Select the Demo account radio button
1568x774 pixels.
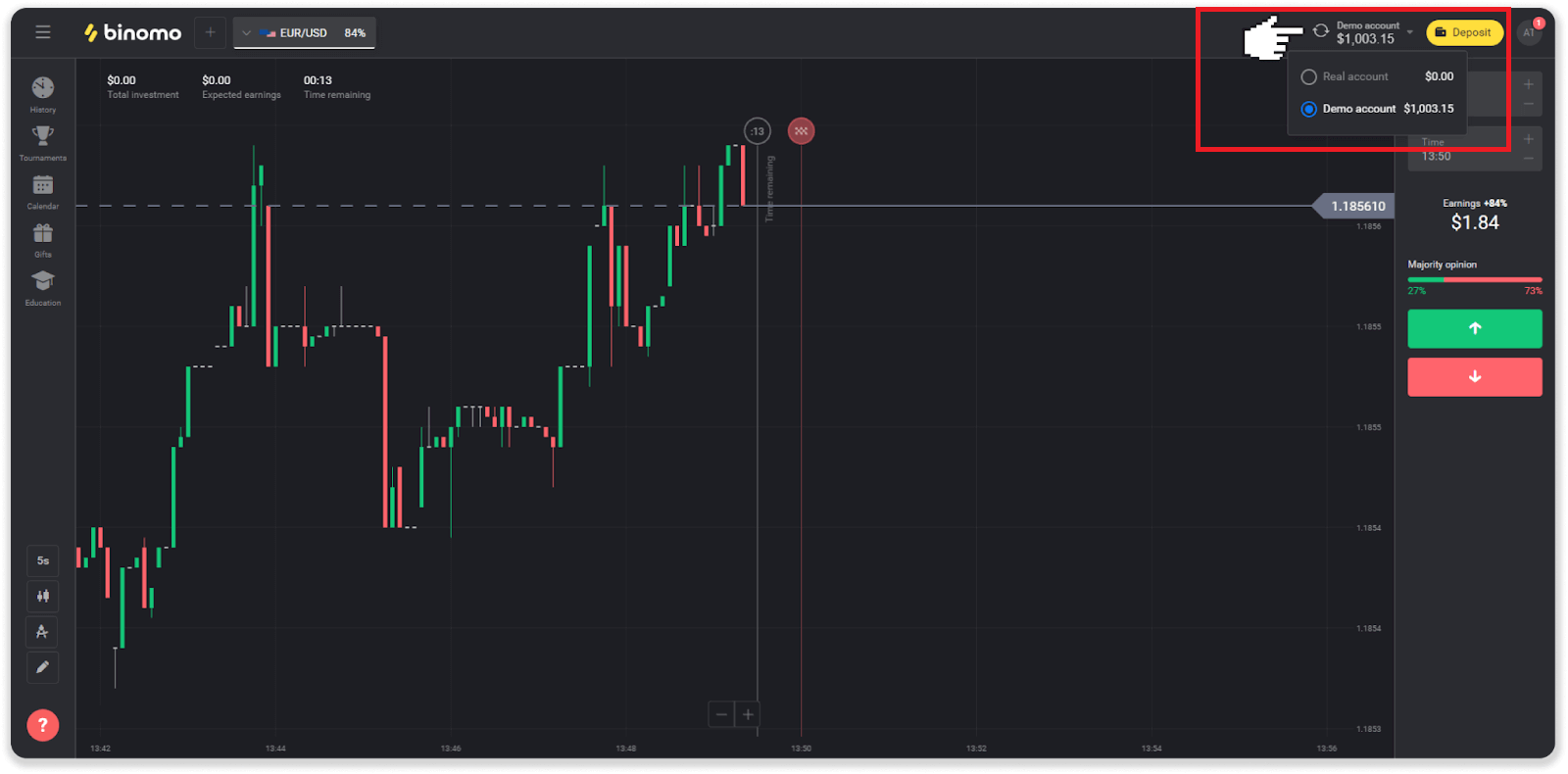1308,109
